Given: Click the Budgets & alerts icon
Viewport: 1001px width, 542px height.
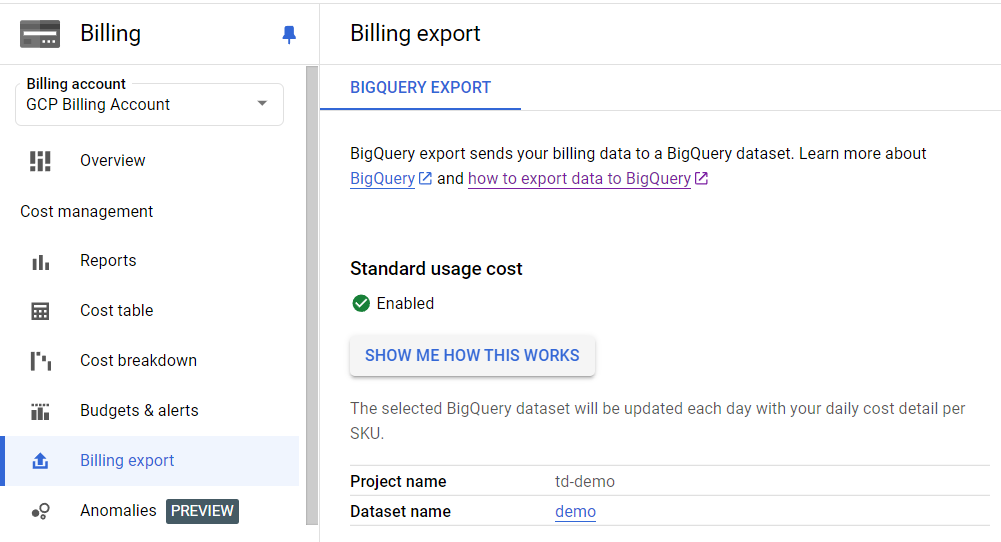Looking at the screenshot, I should (40, 411).
